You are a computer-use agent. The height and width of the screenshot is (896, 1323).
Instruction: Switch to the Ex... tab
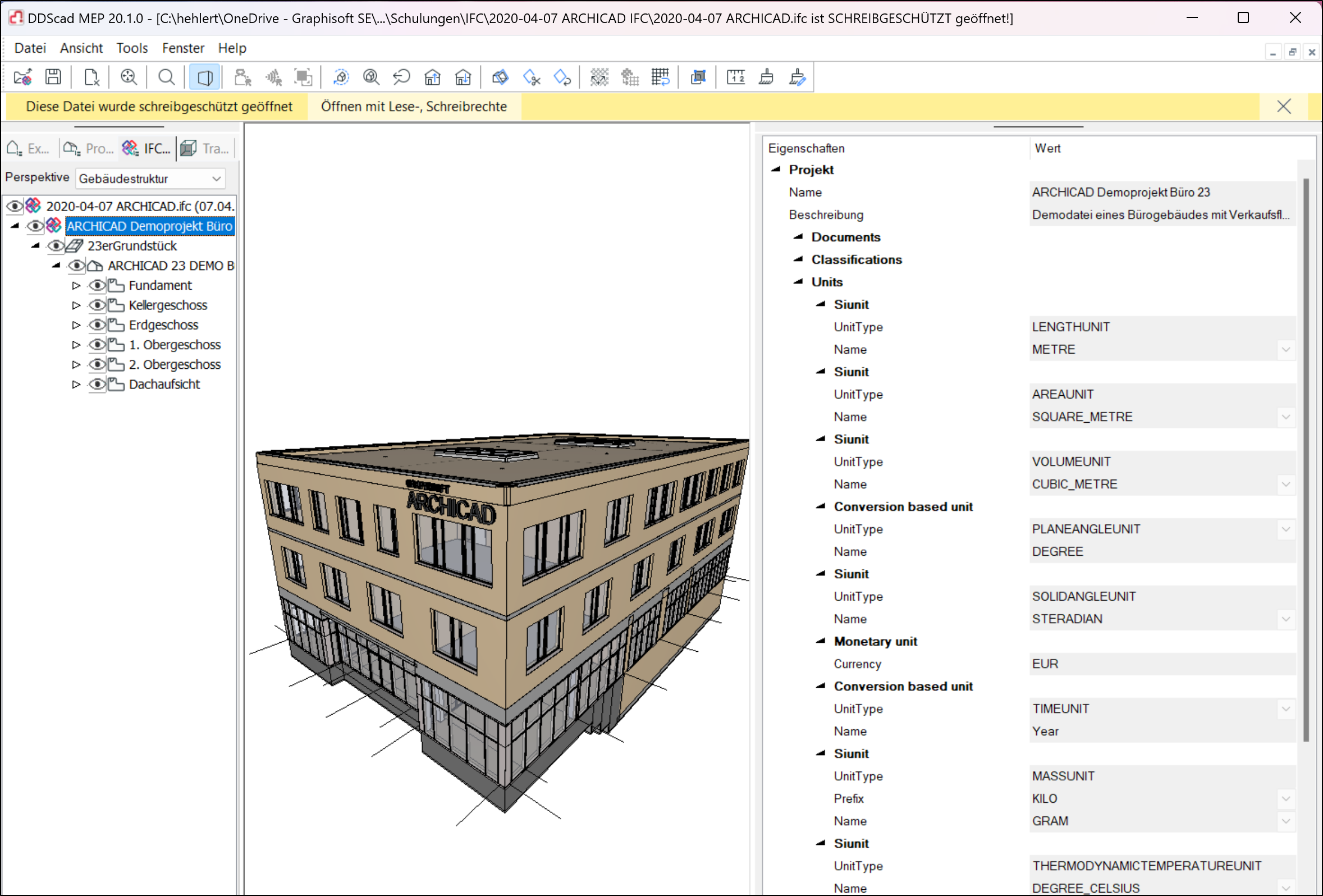click(x=29, y=149)
